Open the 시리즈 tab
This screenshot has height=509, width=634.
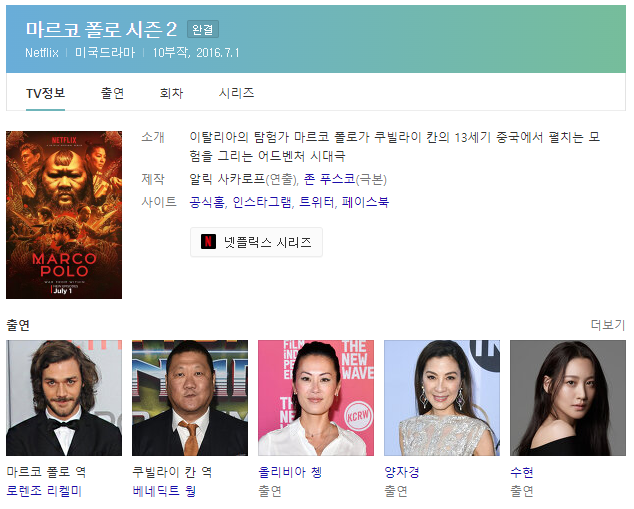[x=236, y=93]
